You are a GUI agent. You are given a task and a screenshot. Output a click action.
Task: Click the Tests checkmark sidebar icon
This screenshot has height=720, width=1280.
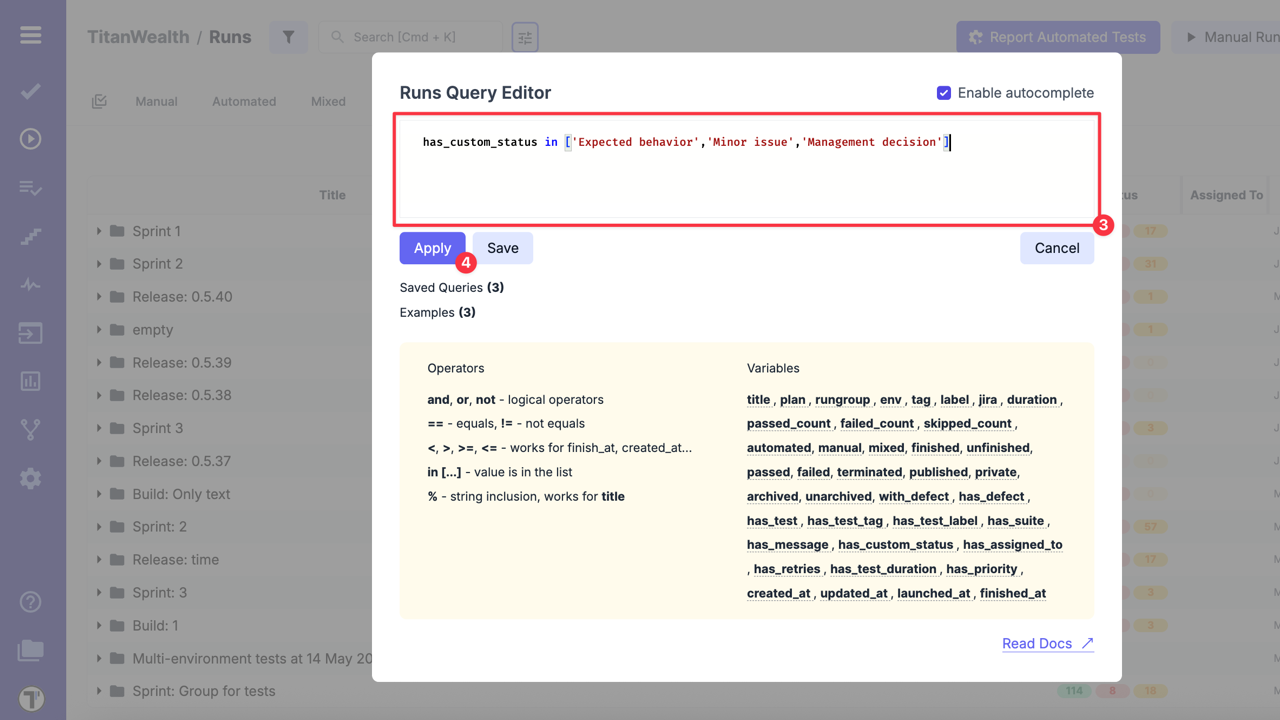(31, 91)
